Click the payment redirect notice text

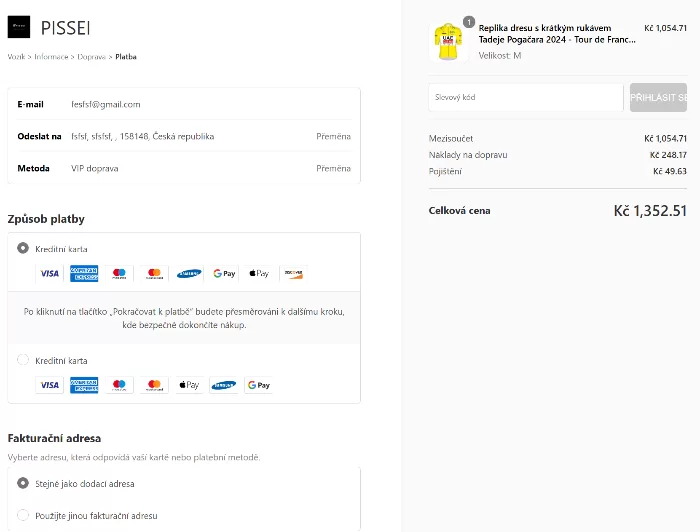184,318
